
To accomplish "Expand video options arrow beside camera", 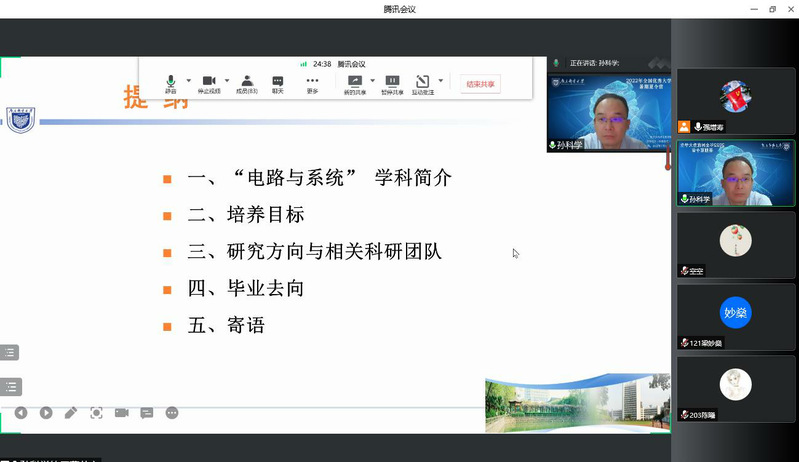I will (x=227, y=81).
